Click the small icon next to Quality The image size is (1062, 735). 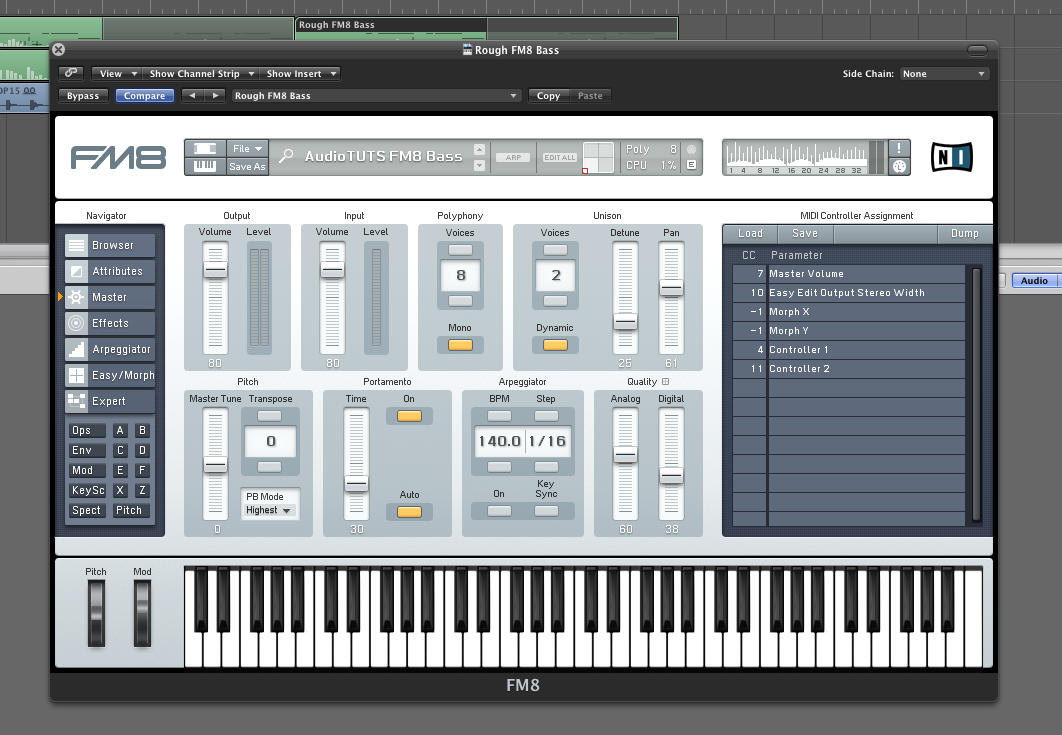tap(665, 382)
